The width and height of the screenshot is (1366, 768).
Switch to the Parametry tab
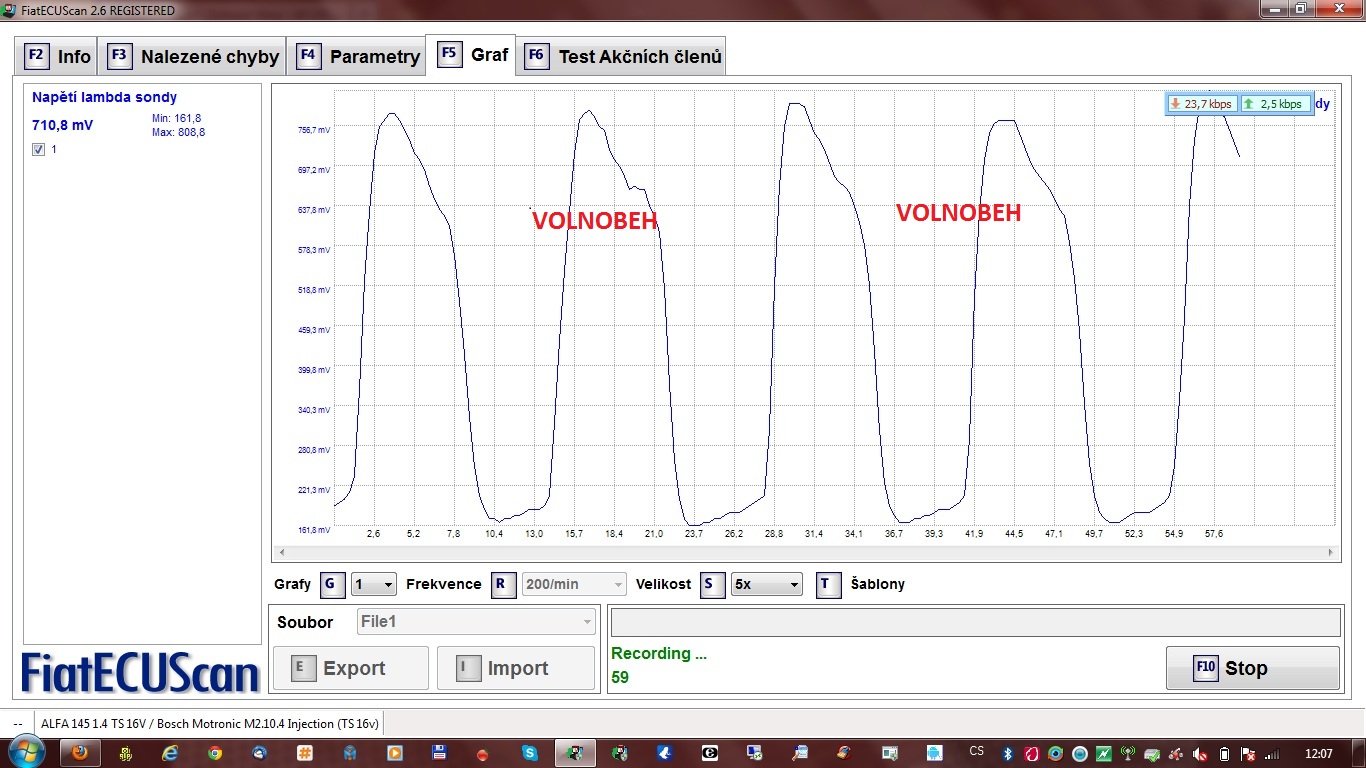(x=357, y=56)
